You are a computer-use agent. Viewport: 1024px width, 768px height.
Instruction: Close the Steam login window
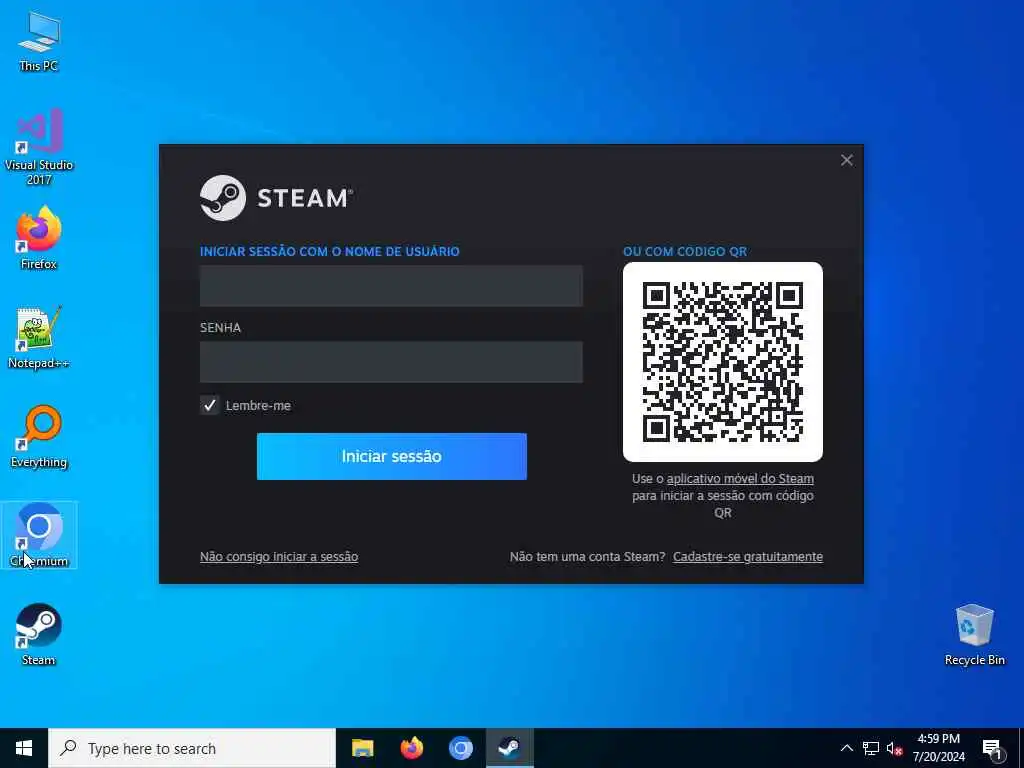tap(846, 161)
